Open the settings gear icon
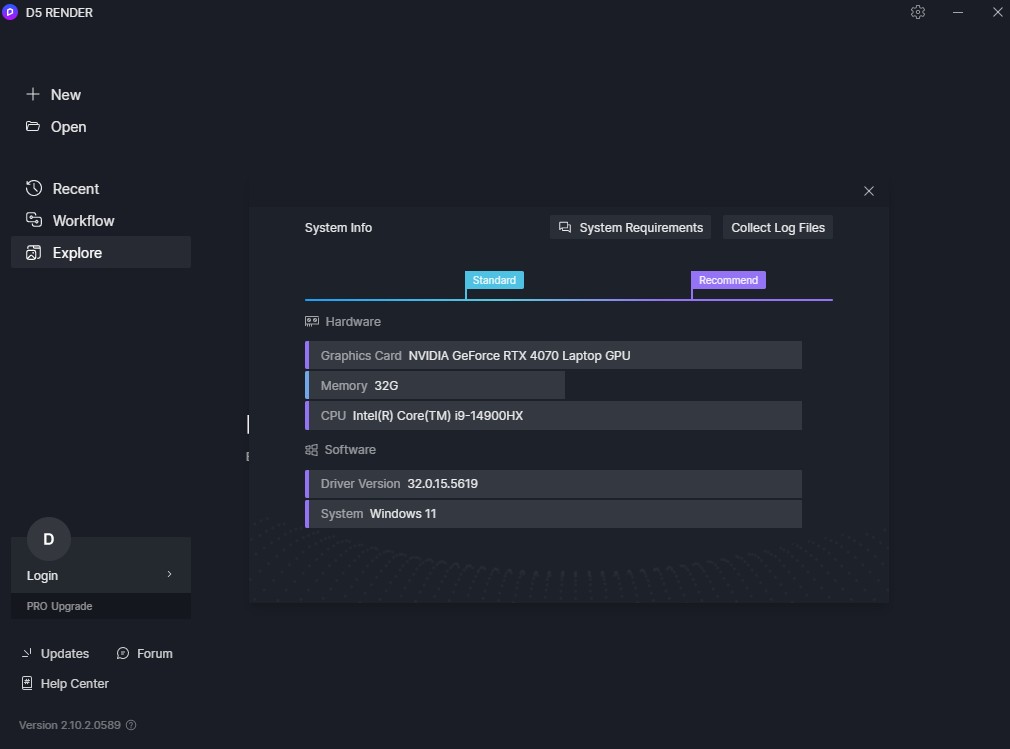This screenshot has height=749, width=1010. click(x=918, y=12)
